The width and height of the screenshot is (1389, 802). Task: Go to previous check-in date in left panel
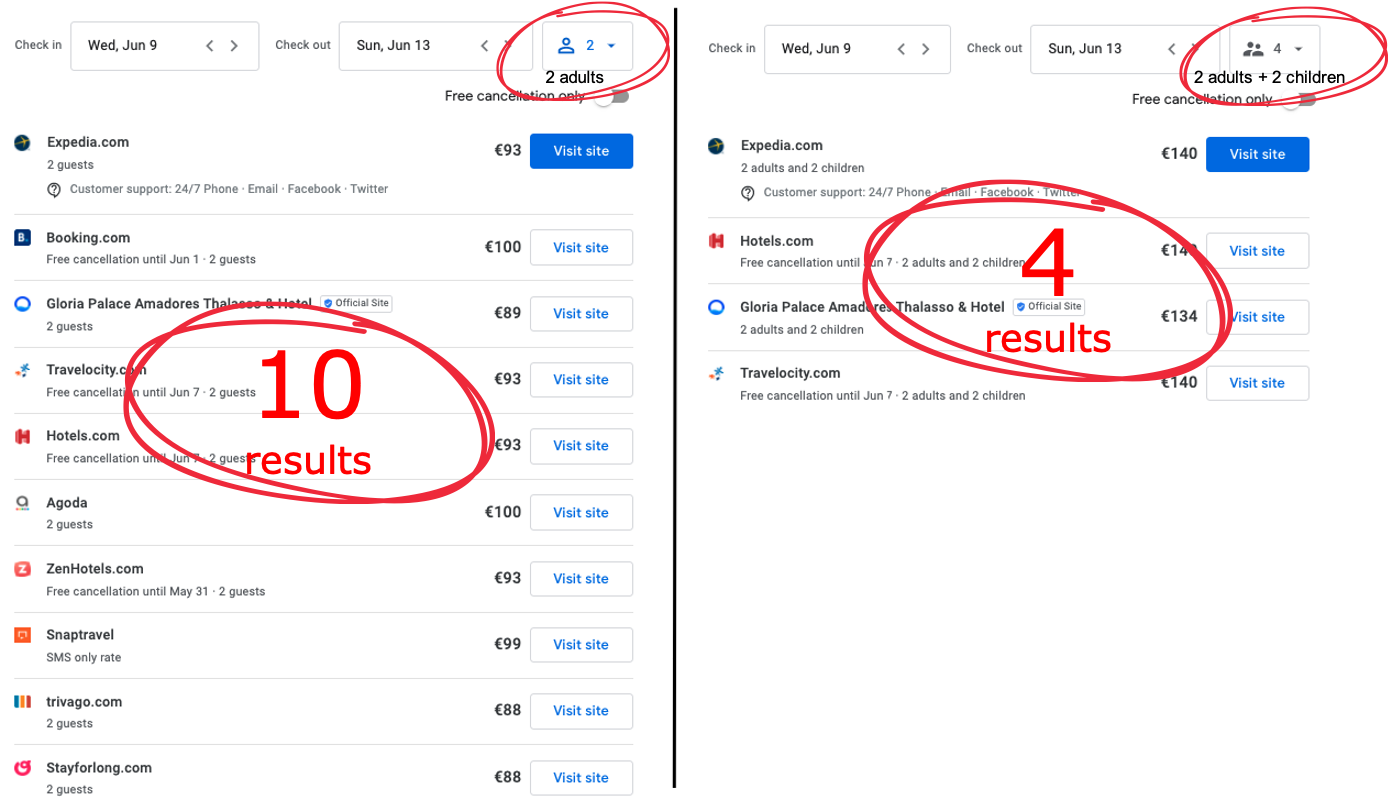tap(210, 46)
